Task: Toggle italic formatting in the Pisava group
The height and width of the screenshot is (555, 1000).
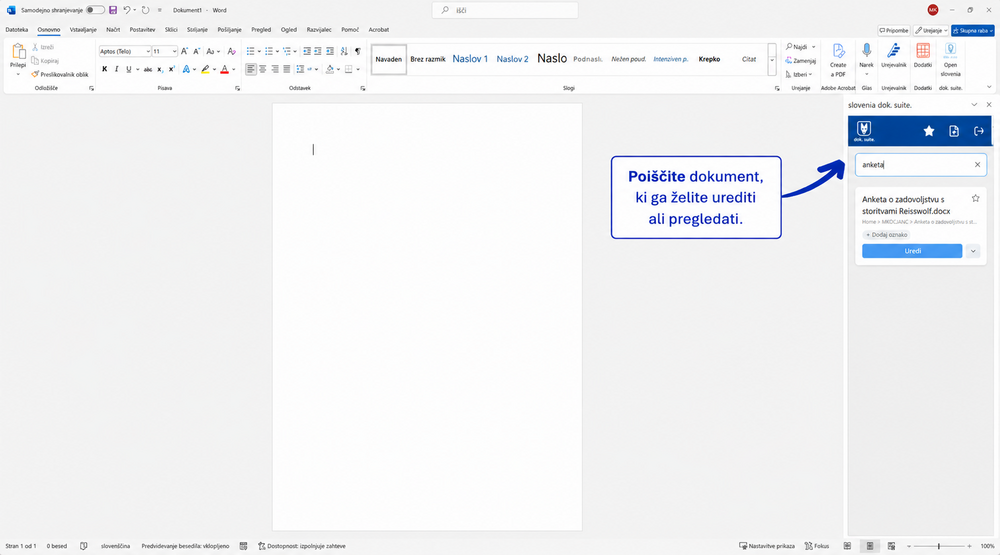Action: point(116,69)
